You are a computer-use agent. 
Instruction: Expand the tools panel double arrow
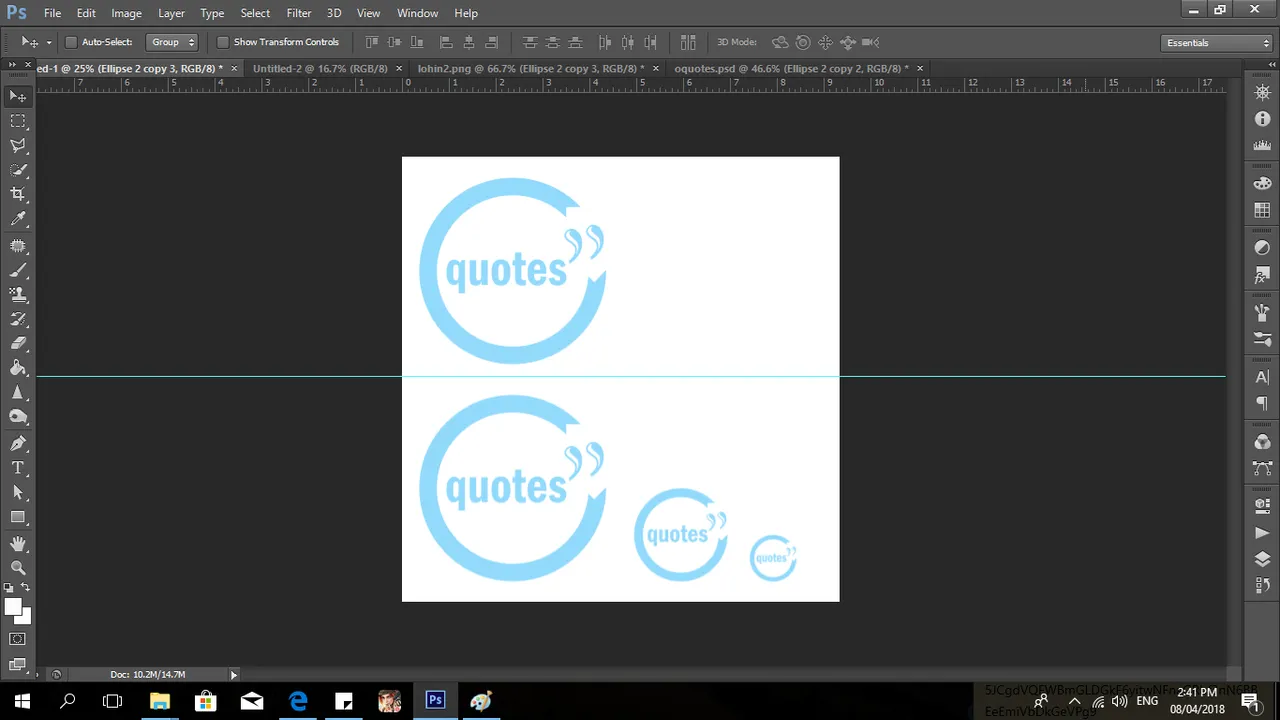point(12,64)
